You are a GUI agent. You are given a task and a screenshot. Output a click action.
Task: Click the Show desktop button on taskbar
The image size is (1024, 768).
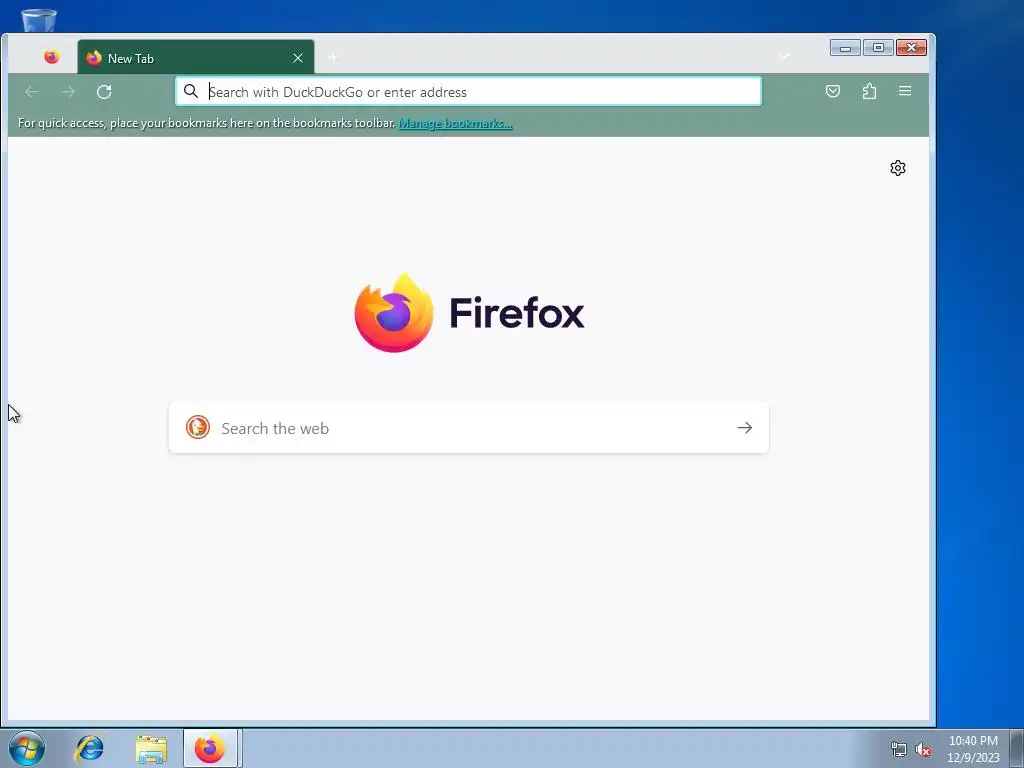coord(1016,749)
